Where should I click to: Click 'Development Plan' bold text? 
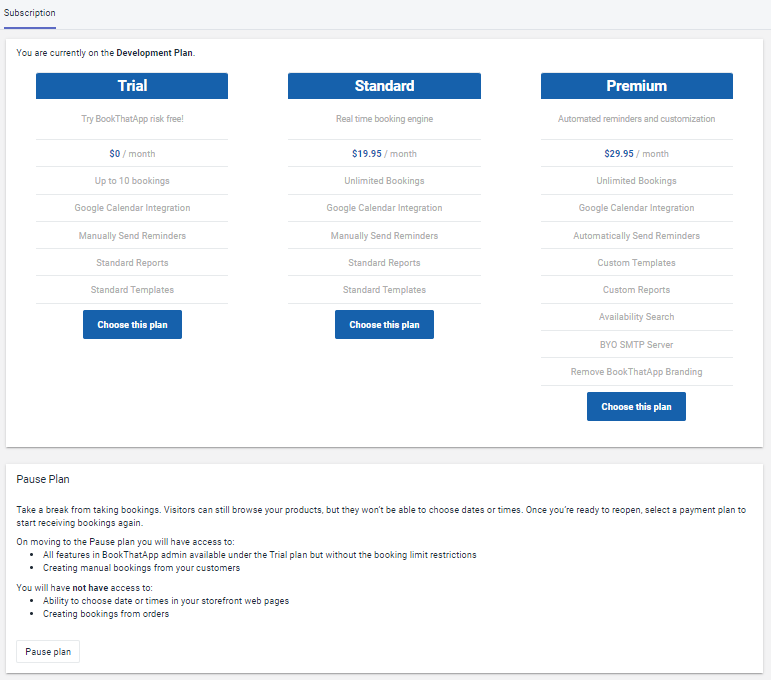click(154, 53)
